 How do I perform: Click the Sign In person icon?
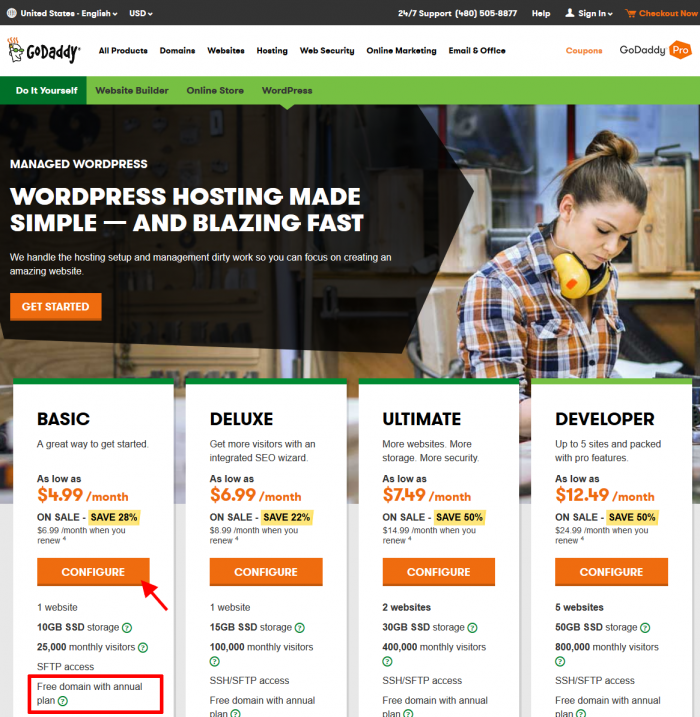point(569,13)
